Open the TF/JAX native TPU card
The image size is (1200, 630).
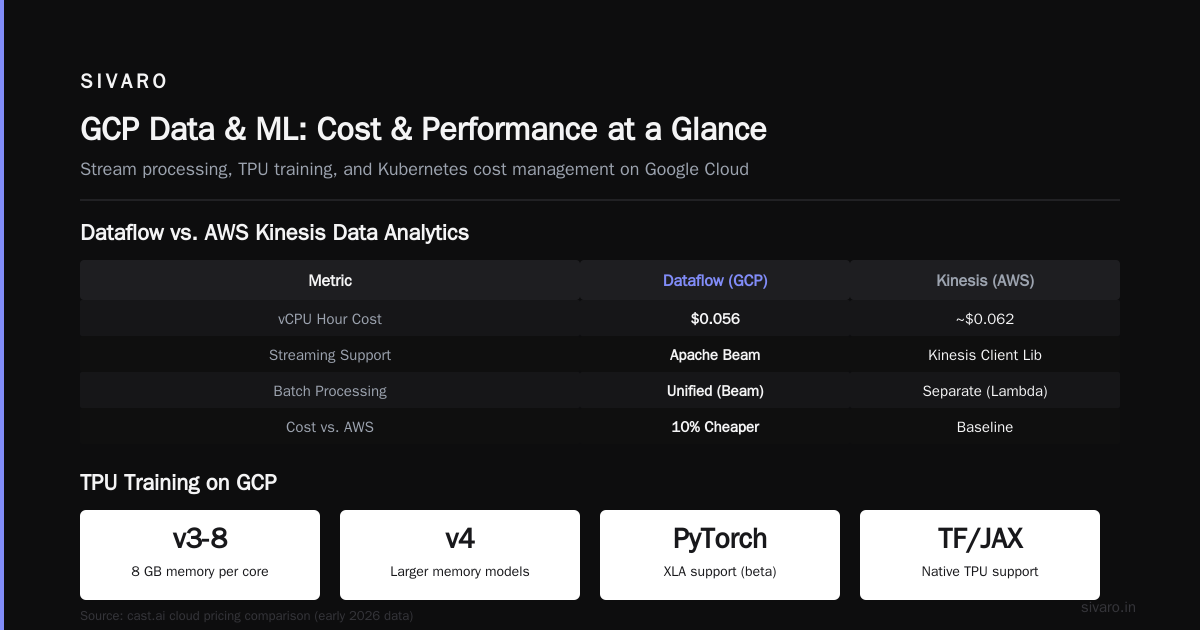point(980,555)
